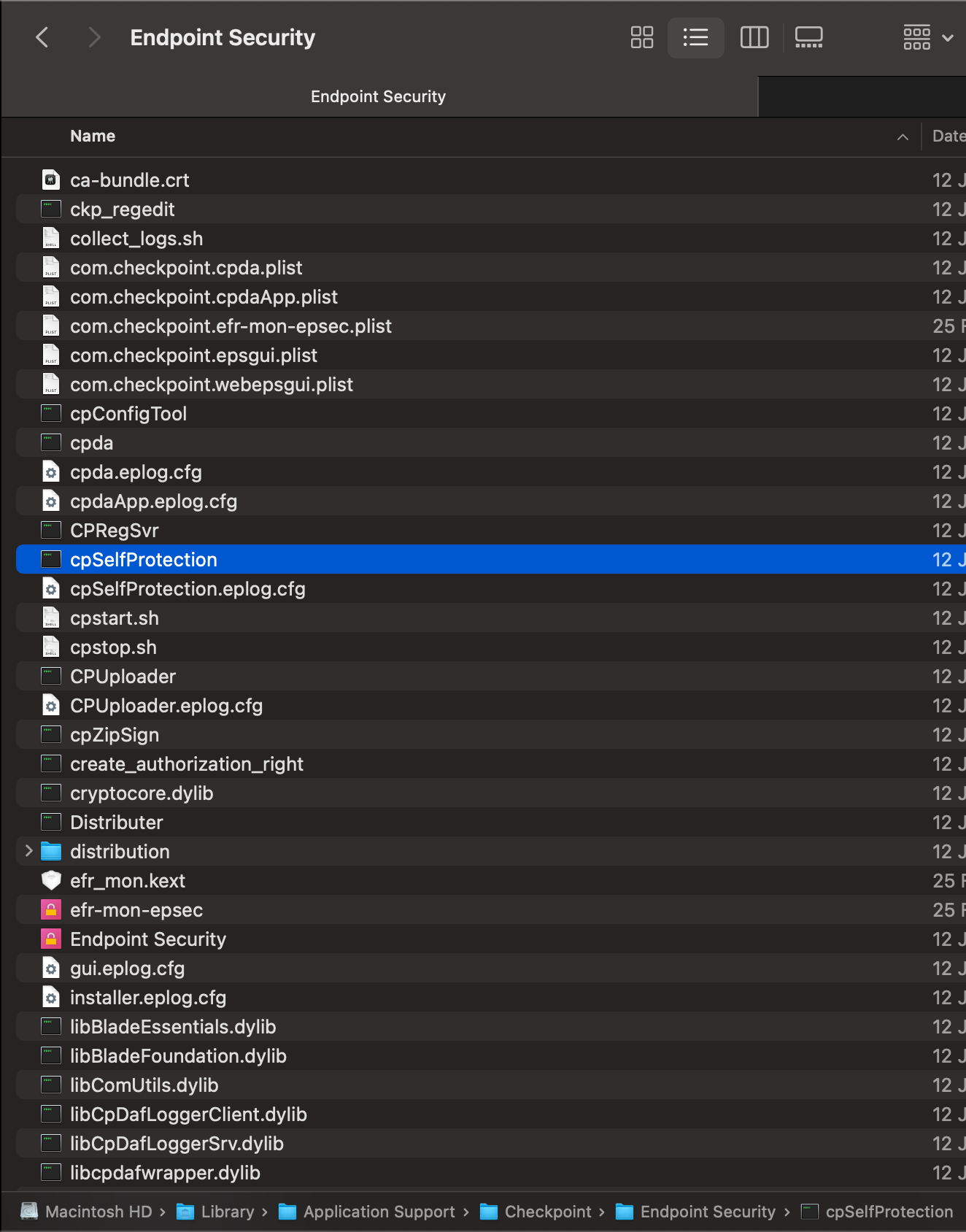Viewport: 966px width, 1232px height.
Task: Select file create_authorization_right
Action: click(x=491, y=763)
